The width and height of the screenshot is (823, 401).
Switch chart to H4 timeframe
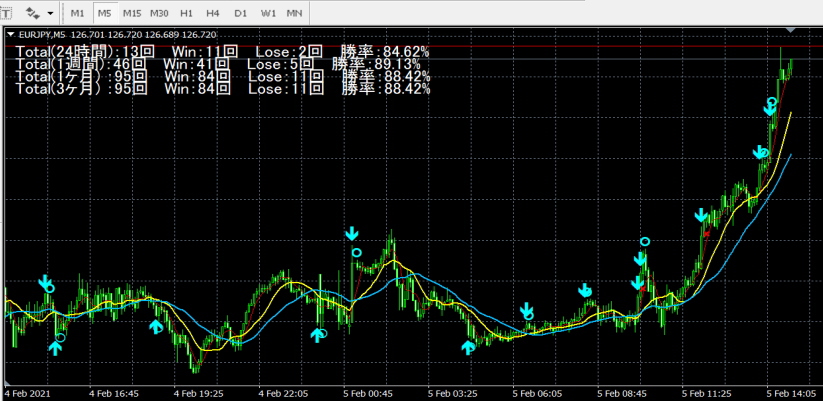[x=213, y=13]
